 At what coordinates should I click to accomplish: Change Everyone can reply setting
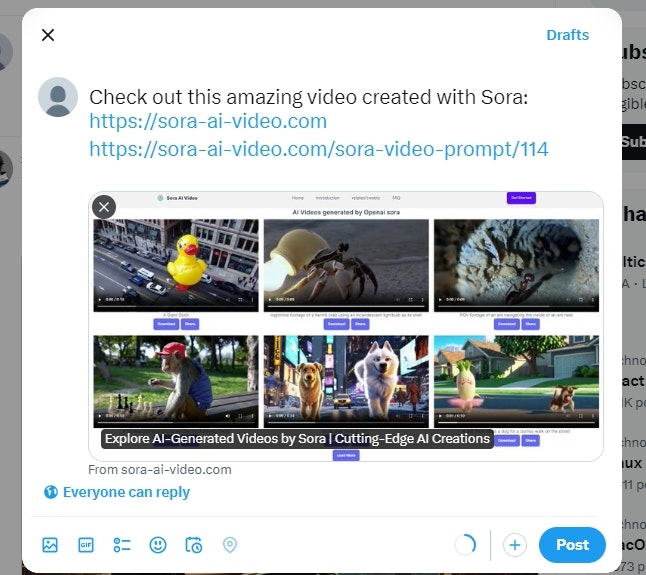(x=117, y=492)
